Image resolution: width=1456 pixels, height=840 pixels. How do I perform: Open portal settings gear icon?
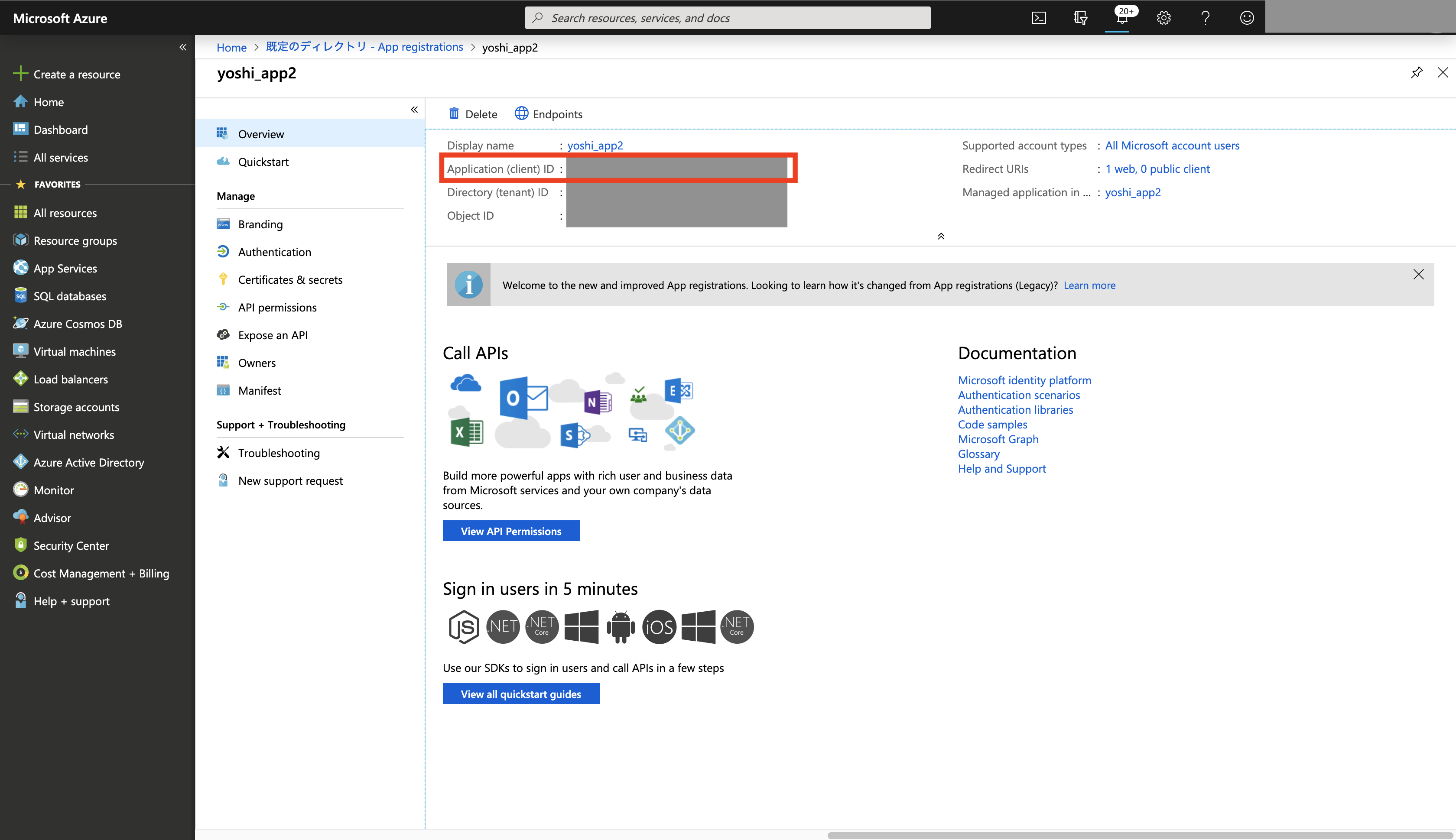1163,18
